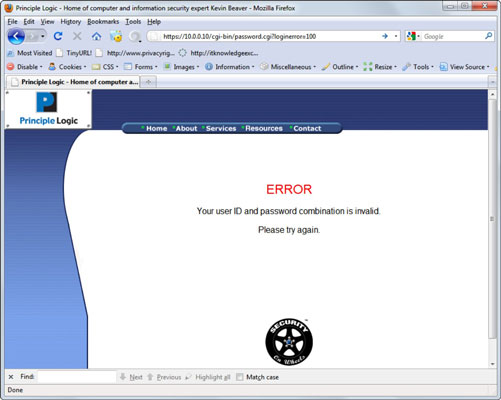Click the Security On Wheels logo
The height and width of the screenshot is (400, 501).
tap(289, 342)
